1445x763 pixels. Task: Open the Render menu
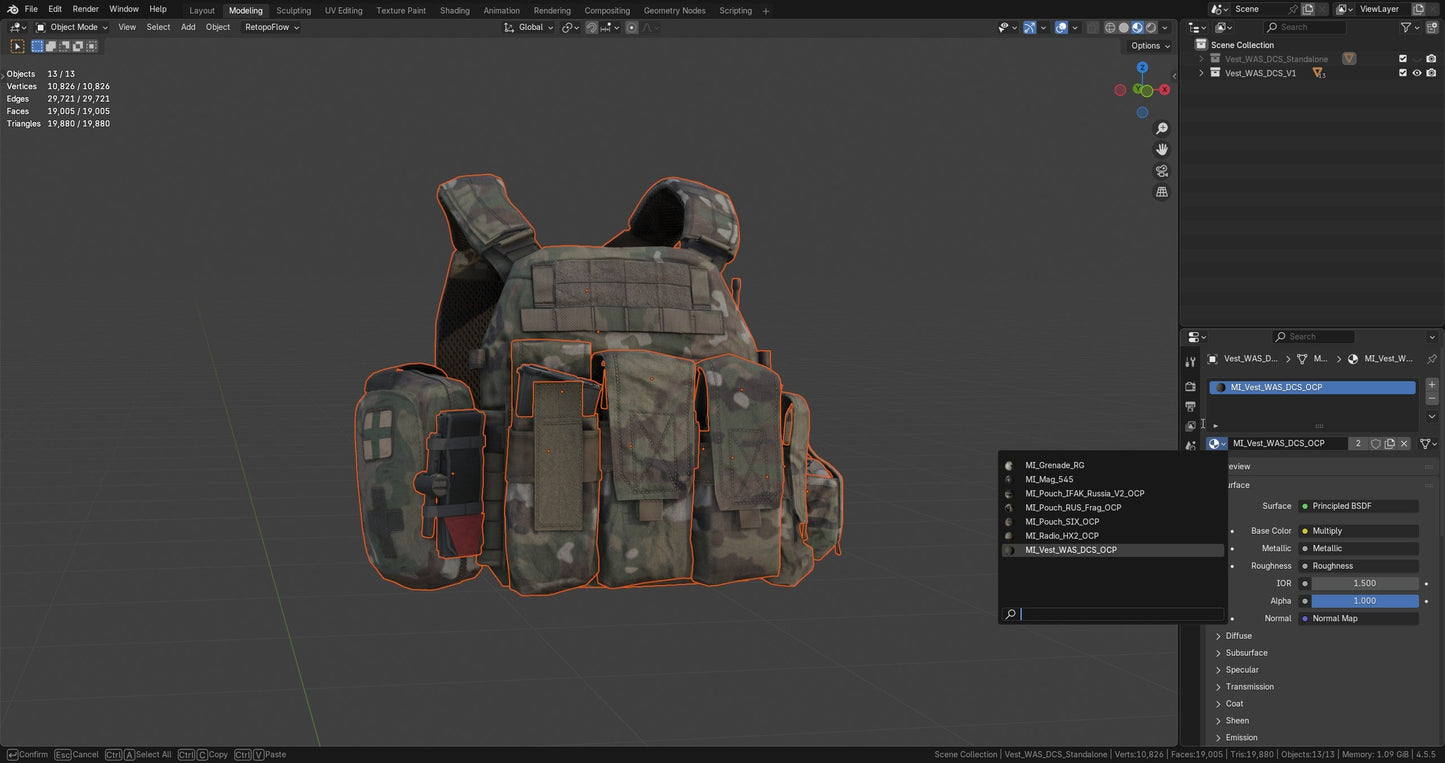[85, 9]
